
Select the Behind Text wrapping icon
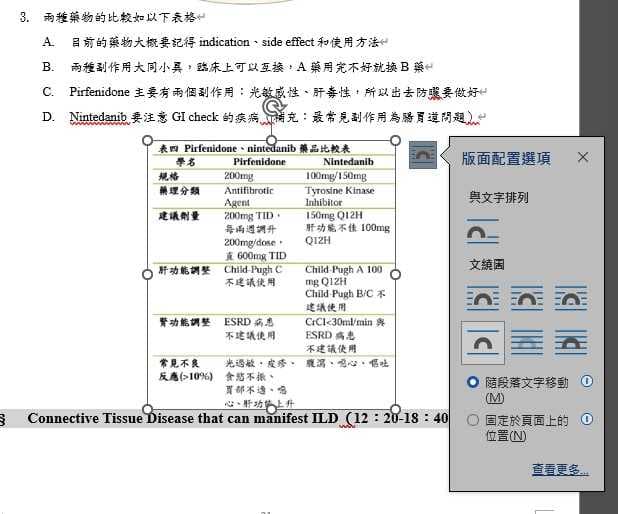(527, 343)
